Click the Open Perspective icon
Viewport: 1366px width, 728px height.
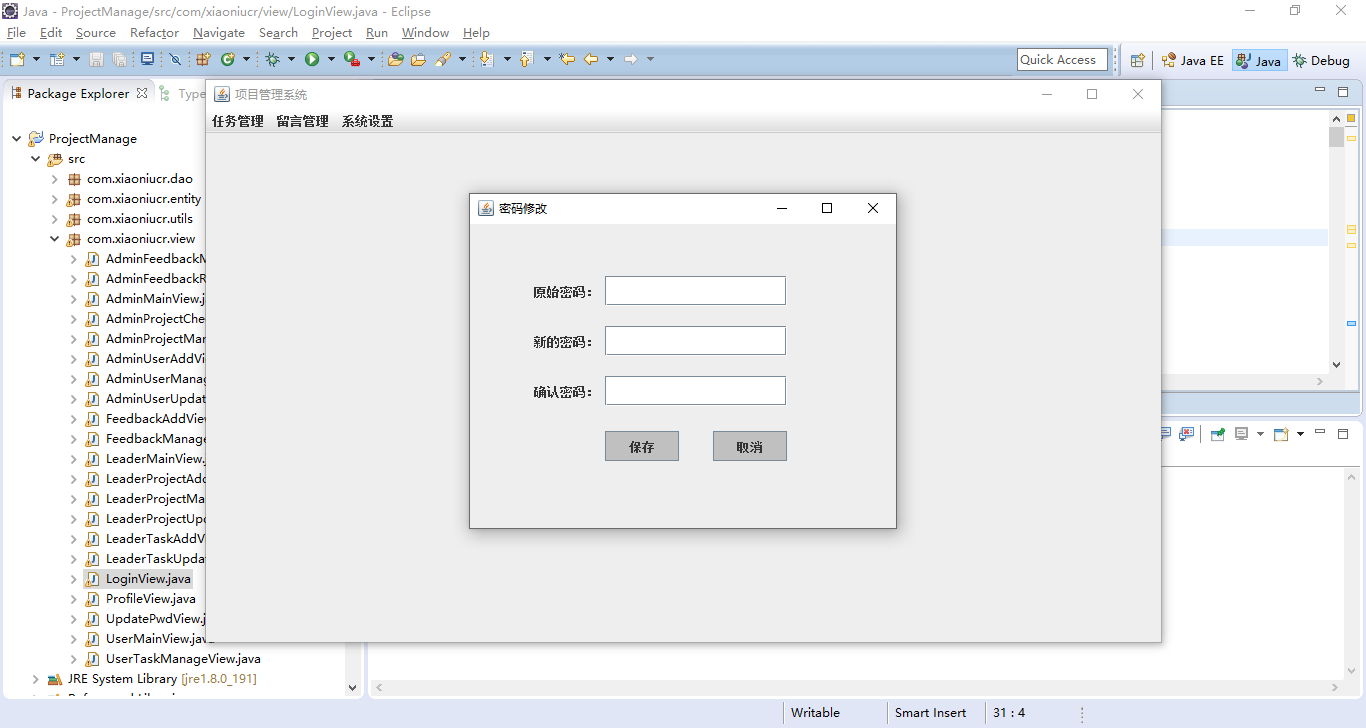[x=1137, y=60]
